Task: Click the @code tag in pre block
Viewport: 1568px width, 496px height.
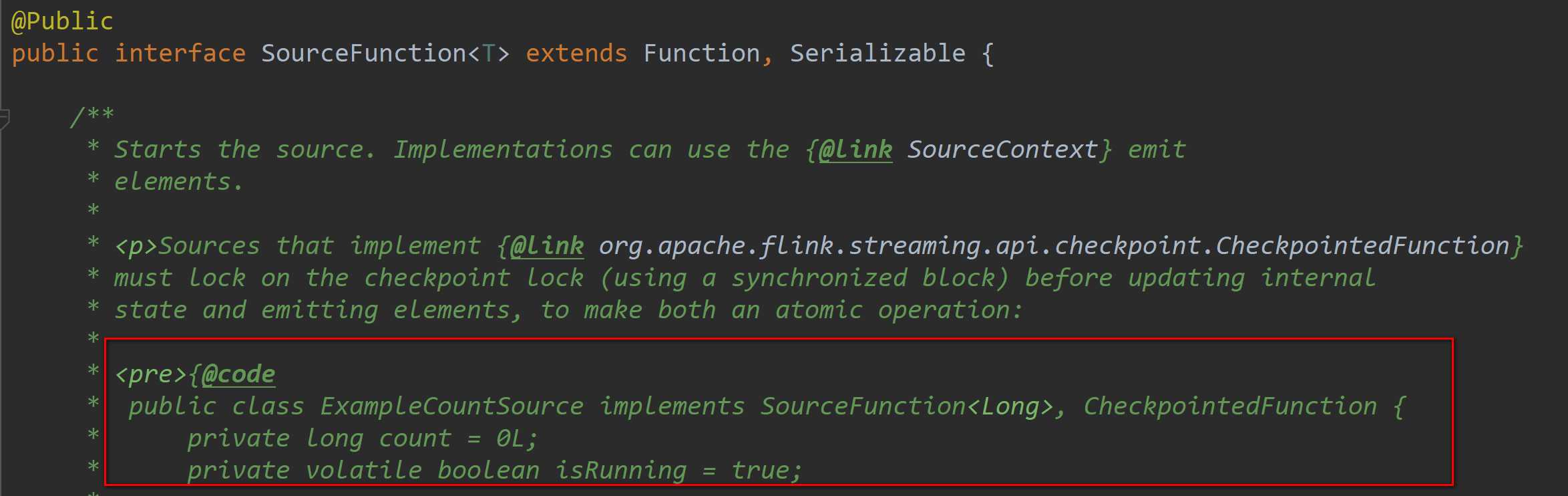Action: 238,374
